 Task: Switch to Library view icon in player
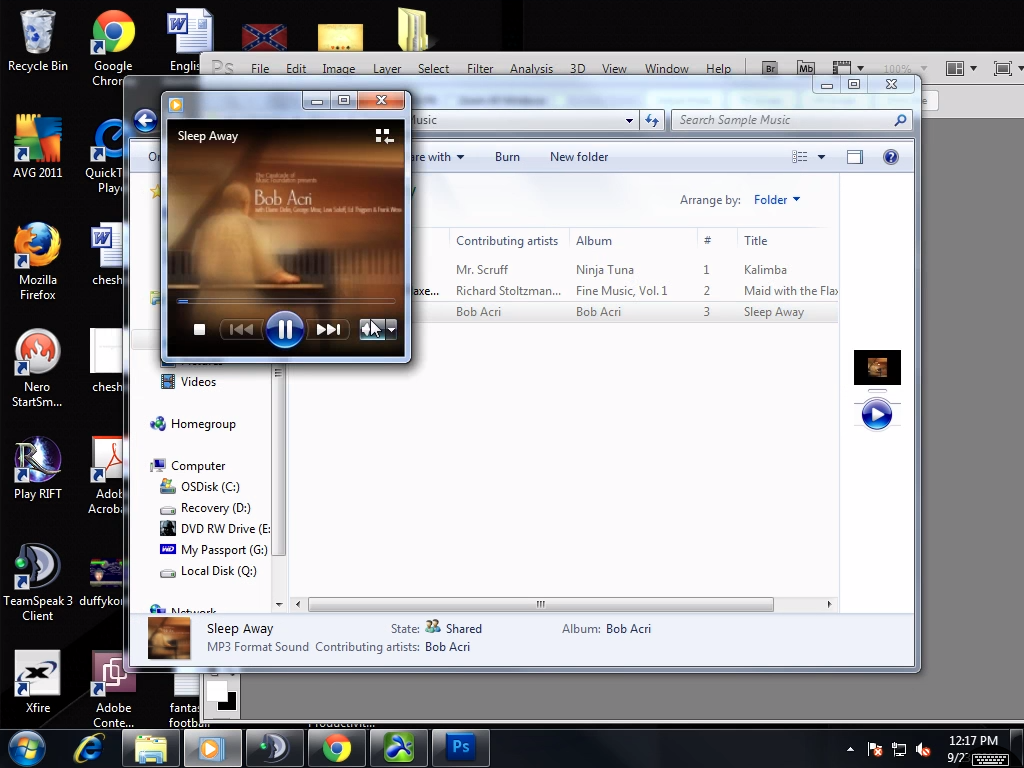385,136
